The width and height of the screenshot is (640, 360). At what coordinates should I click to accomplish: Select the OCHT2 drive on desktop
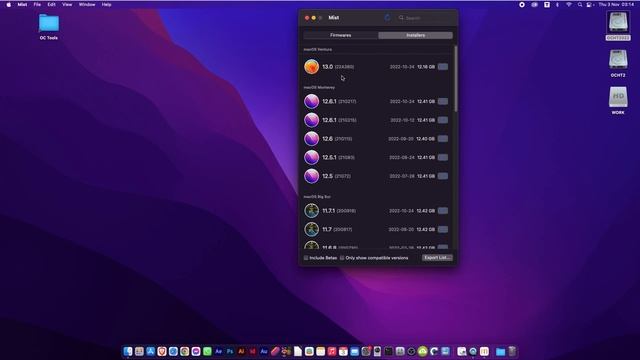coord(618,63)
